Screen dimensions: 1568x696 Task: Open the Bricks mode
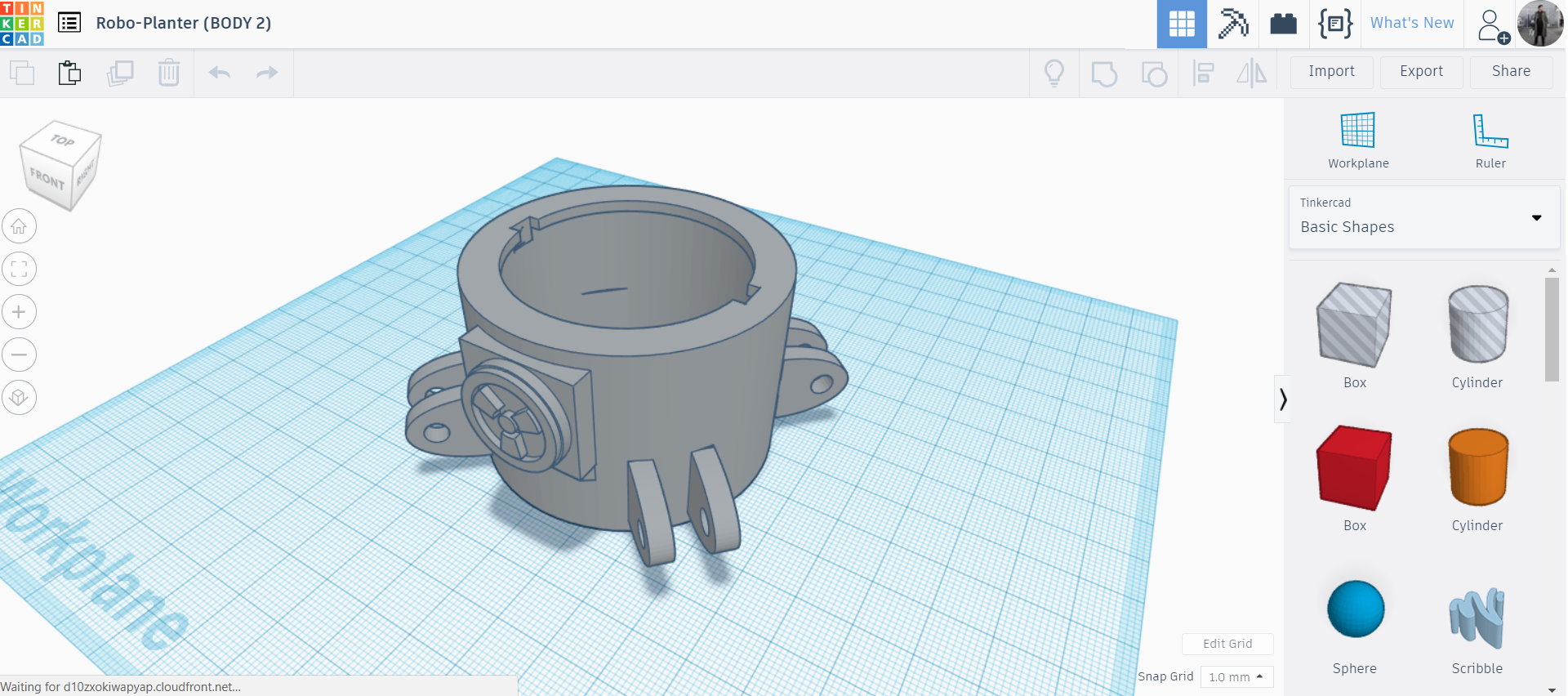coord(1284,24)
